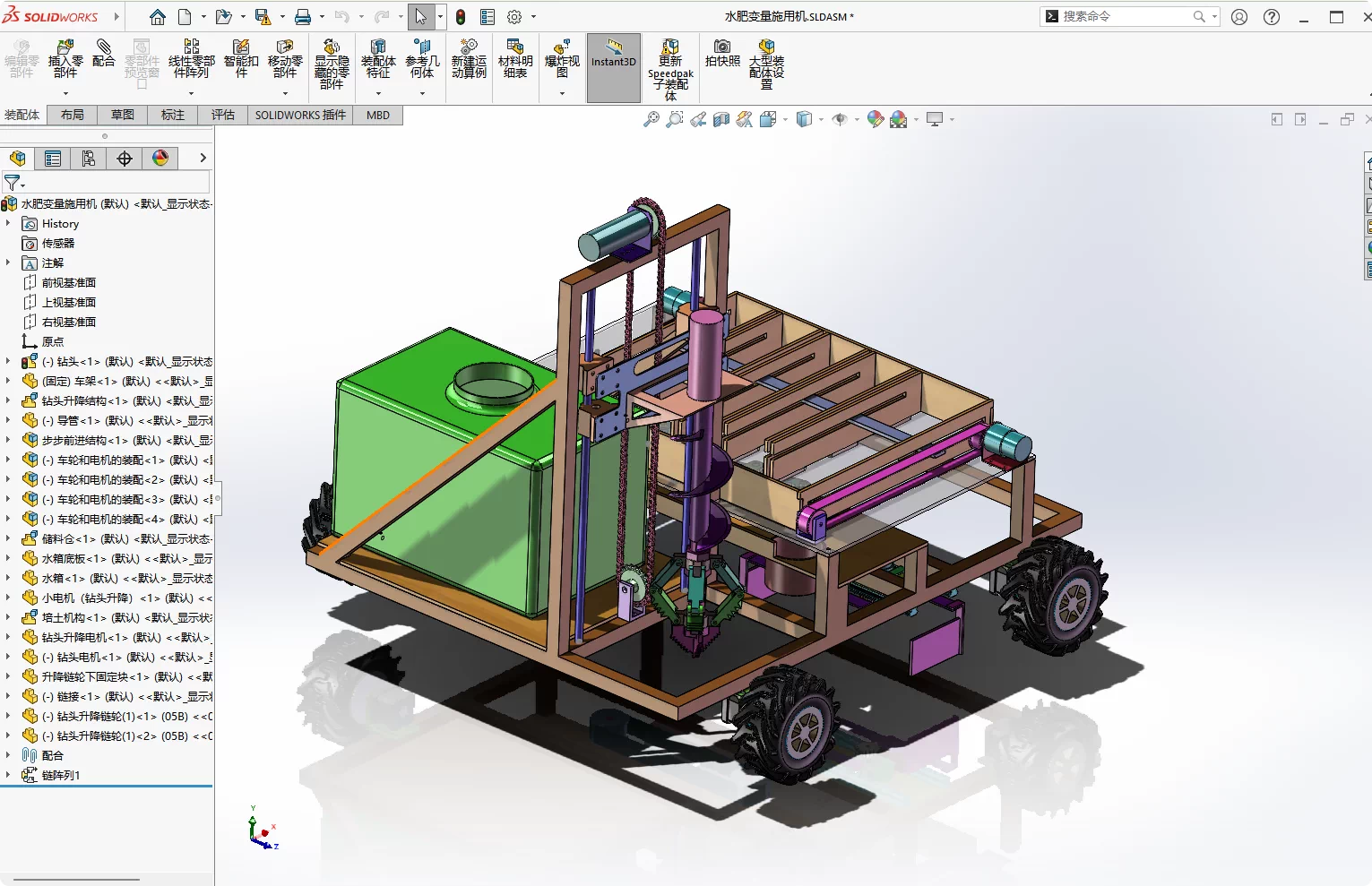Image resolution: width=1372 pixels, height=886 pixels.
Task: Open Edit Appearance color ball icon
Action: click(x=876, y=119)
